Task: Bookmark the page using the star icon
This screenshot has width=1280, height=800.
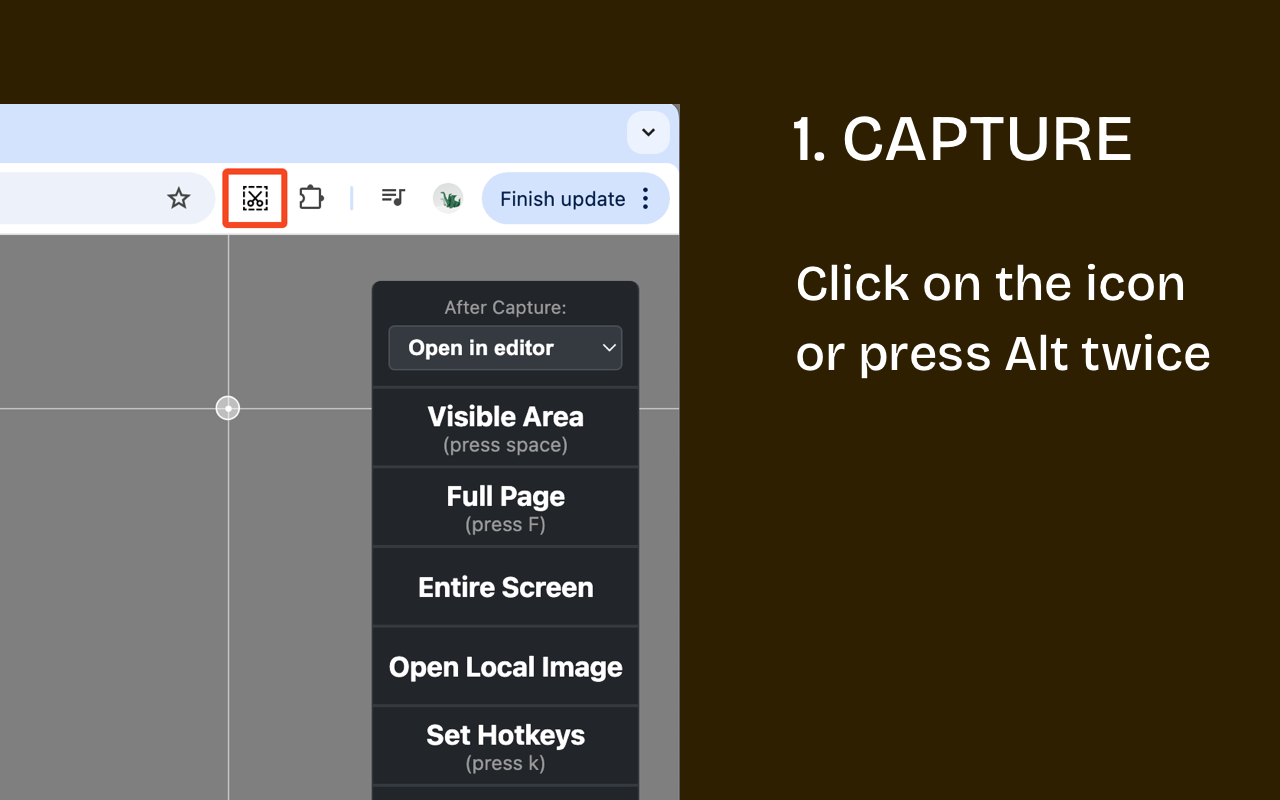Action: tap(179, 198)
